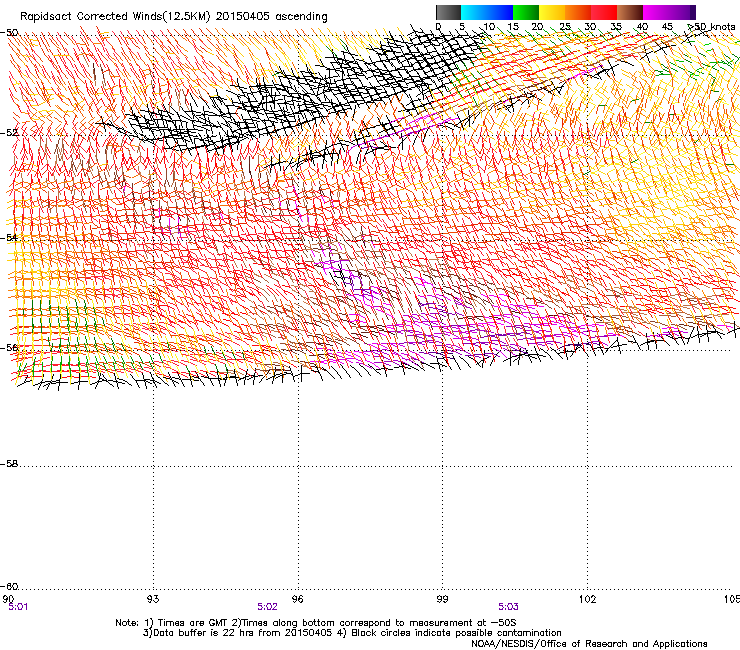Click the purple time stamp '5:01'

coord(18,607)
